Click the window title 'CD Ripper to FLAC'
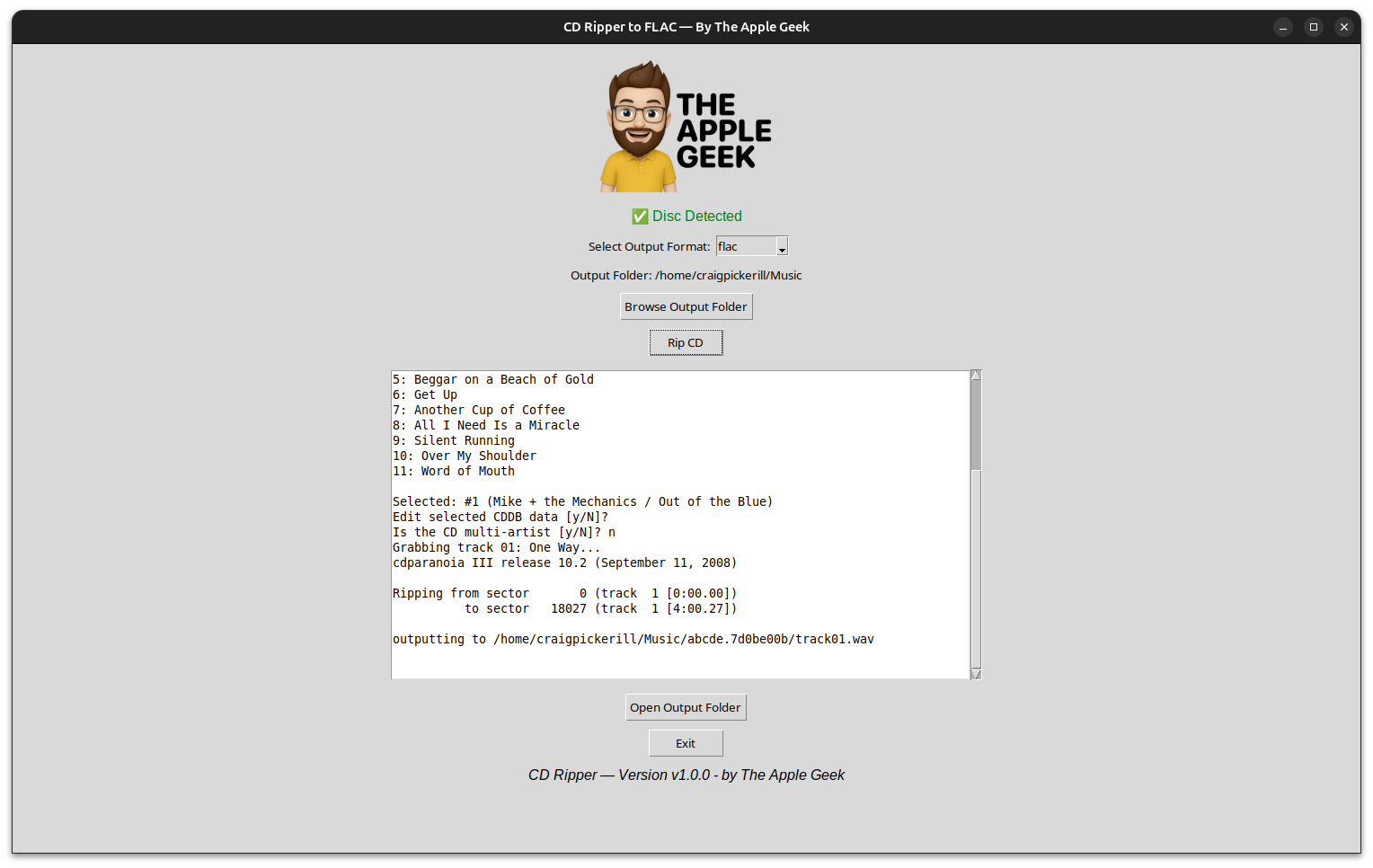 (686, 27)
